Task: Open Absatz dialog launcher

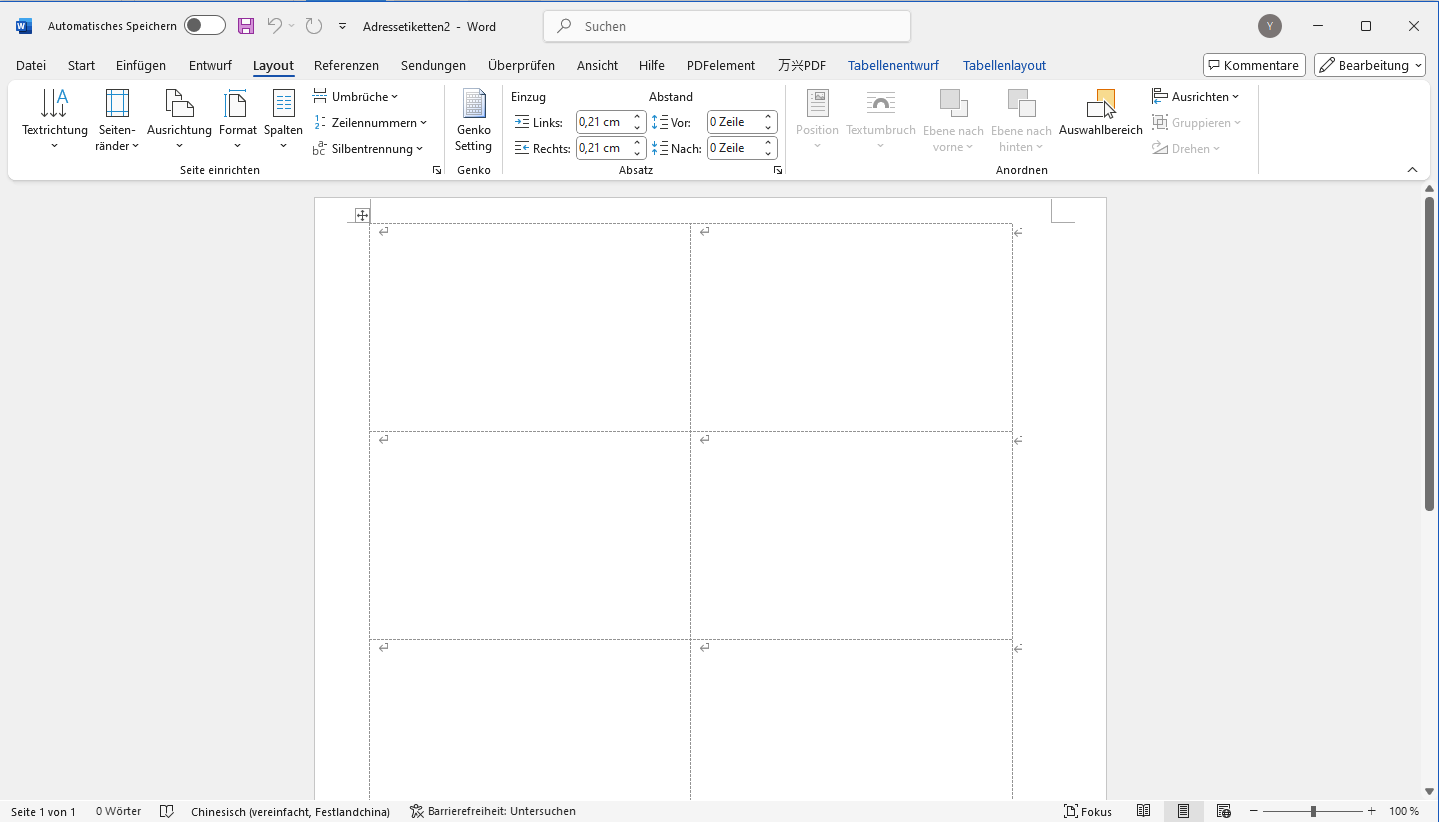Action: click(x=777, y=171)
